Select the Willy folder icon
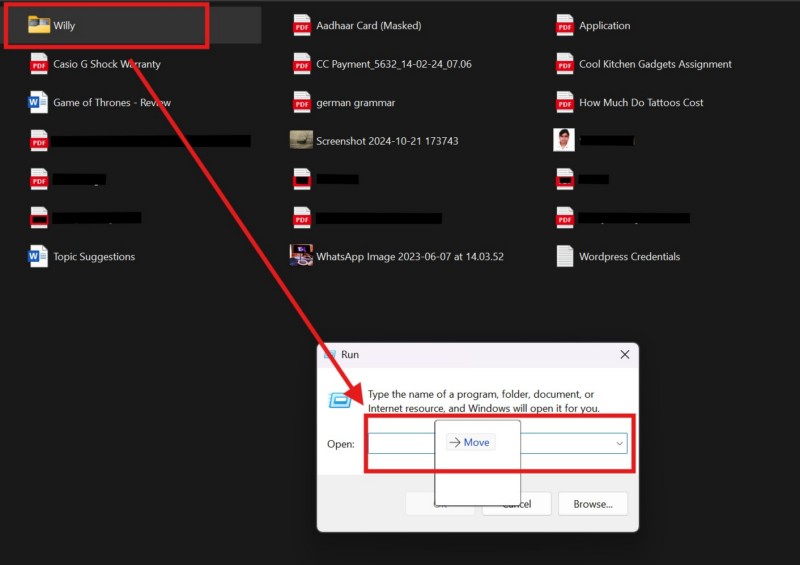This screenshot has height=565, width=800. [39, 24]
